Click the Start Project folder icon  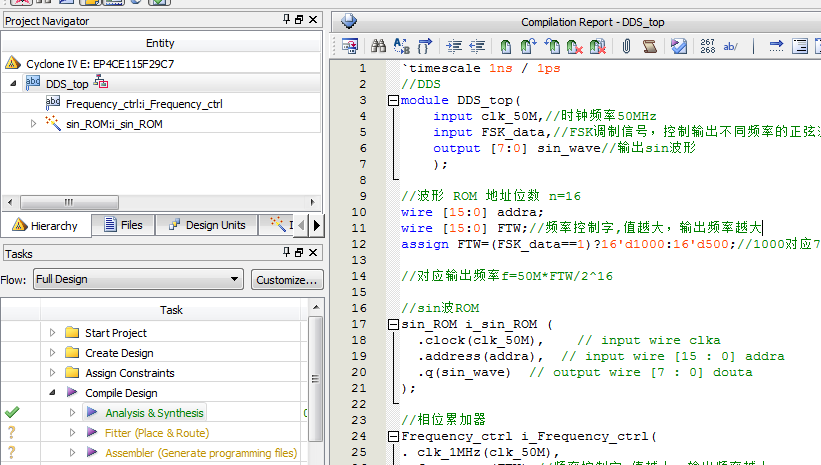[72, 333]
